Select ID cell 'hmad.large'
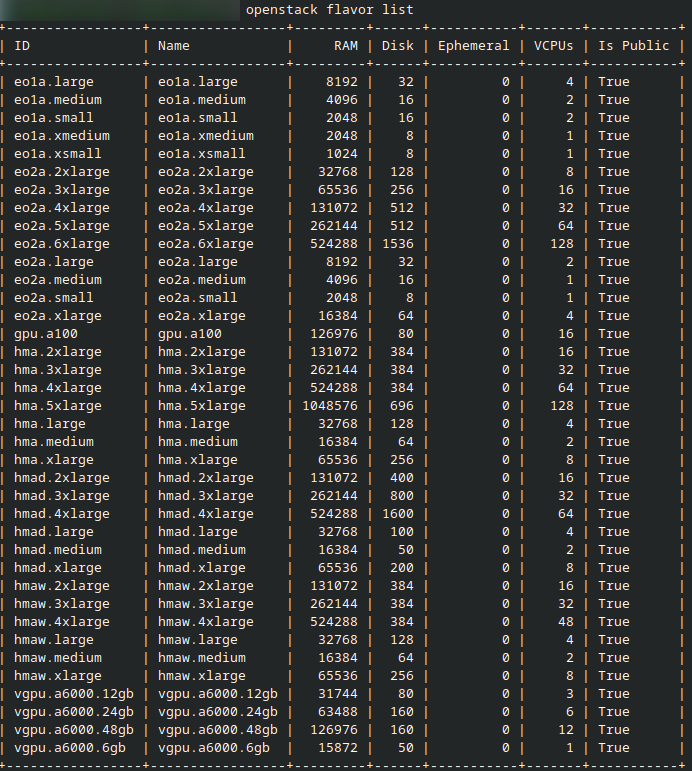Screen dimensions: 692x771 (54, 532)
